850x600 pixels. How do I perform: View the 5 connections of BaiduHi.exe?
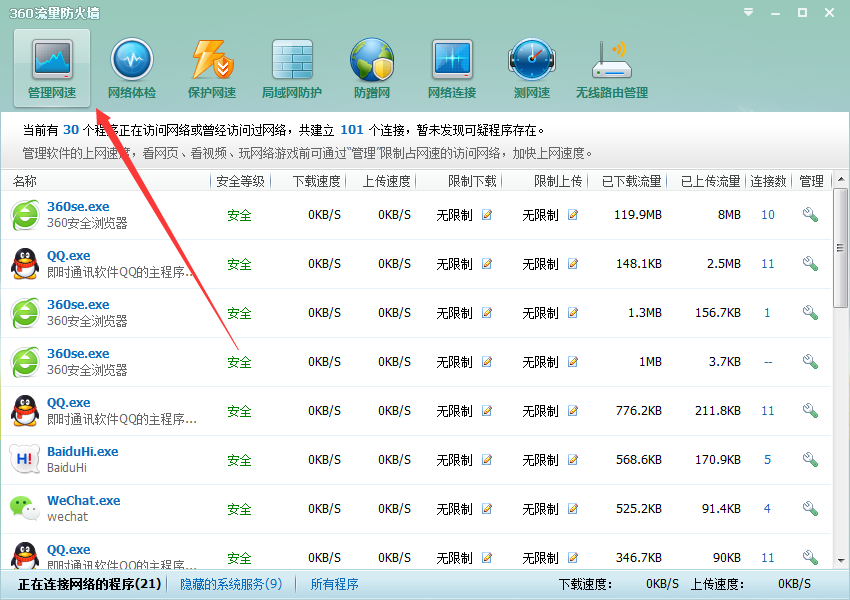(x=768, y=460)
